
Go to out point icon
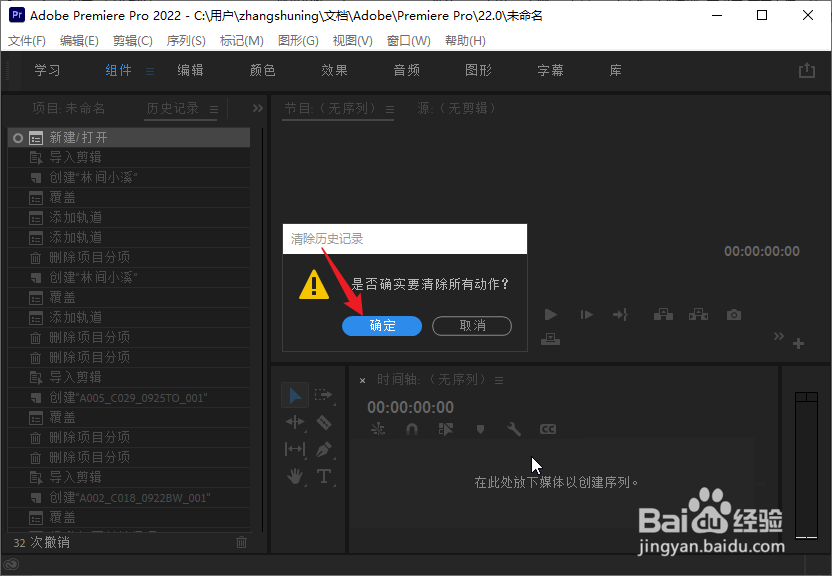tap(620, 315)
